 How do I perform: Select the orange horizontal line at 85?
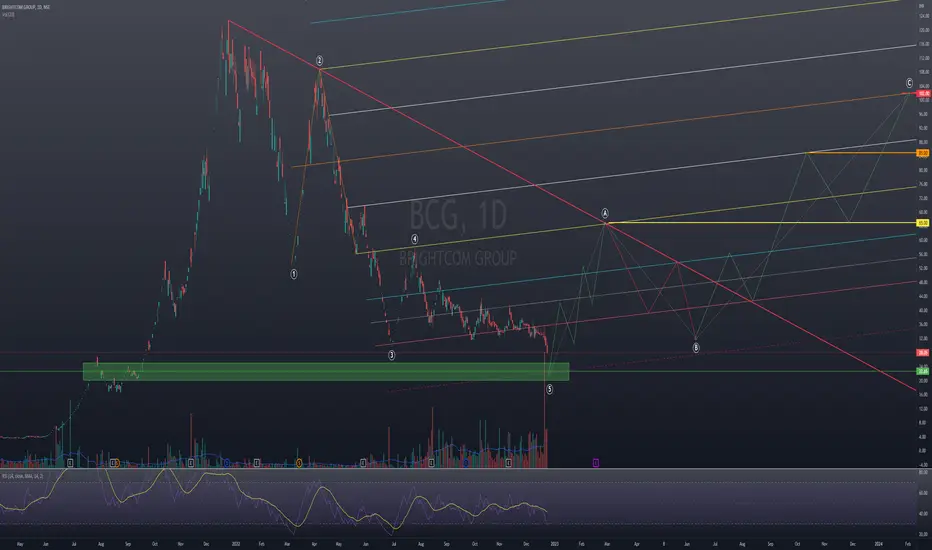tap(861, 153)
